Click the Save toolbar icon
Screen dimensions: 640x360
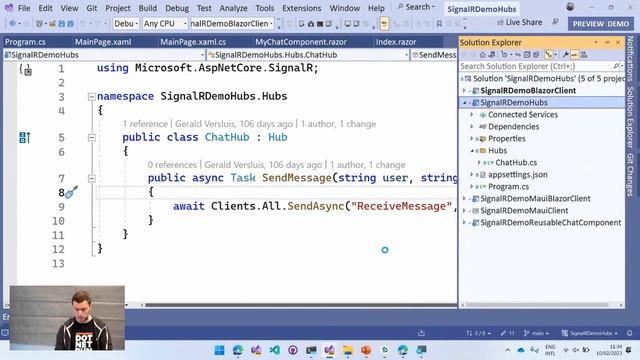(62, 24)
